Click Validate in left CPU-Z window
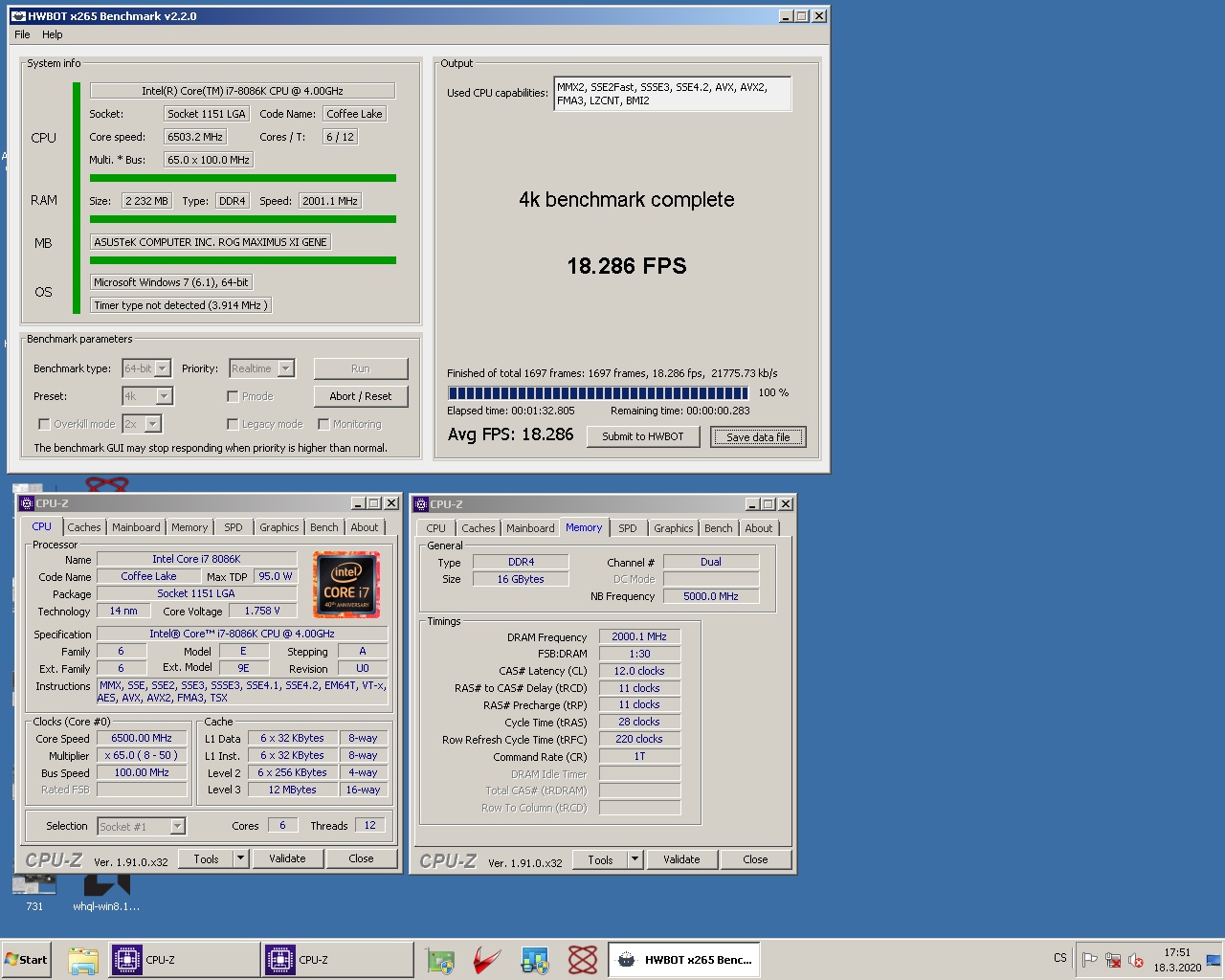This screenshot has height=980, width=1225. tap(287, 858)
